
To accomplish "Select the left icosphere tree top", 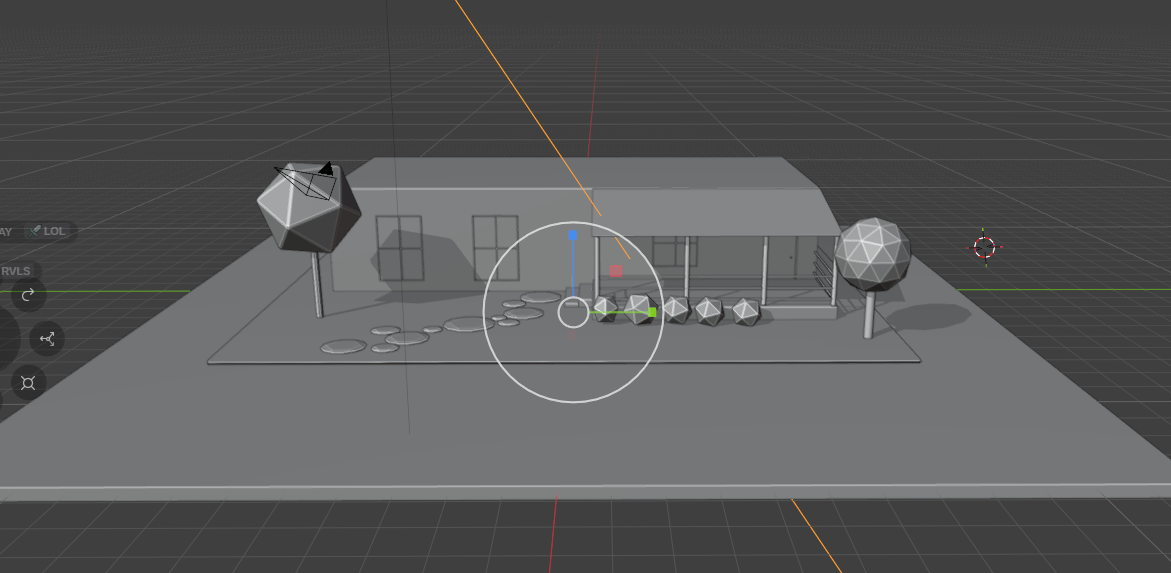I will [308, 208].
